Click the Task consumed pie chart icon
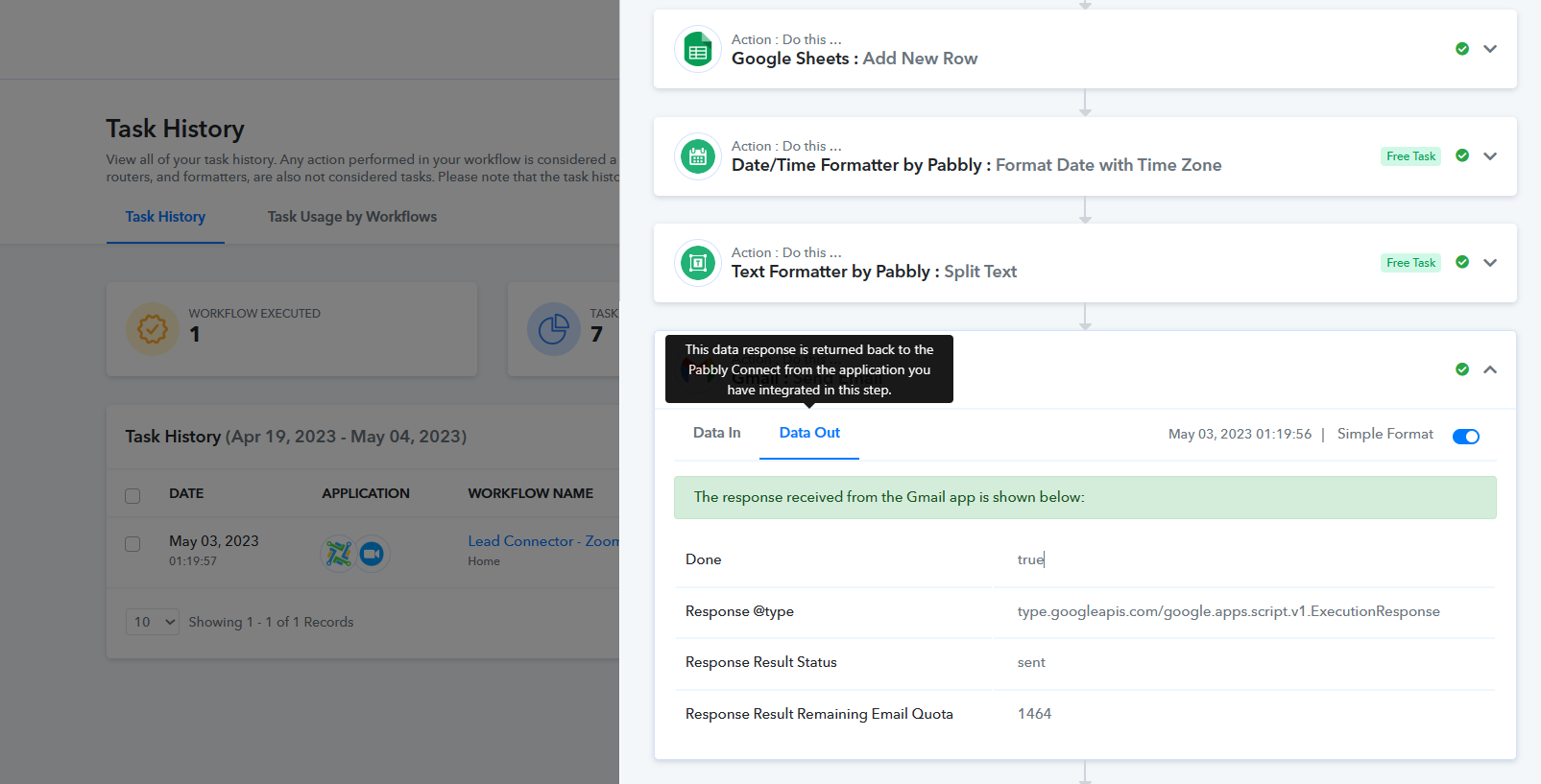 (553, 329)
